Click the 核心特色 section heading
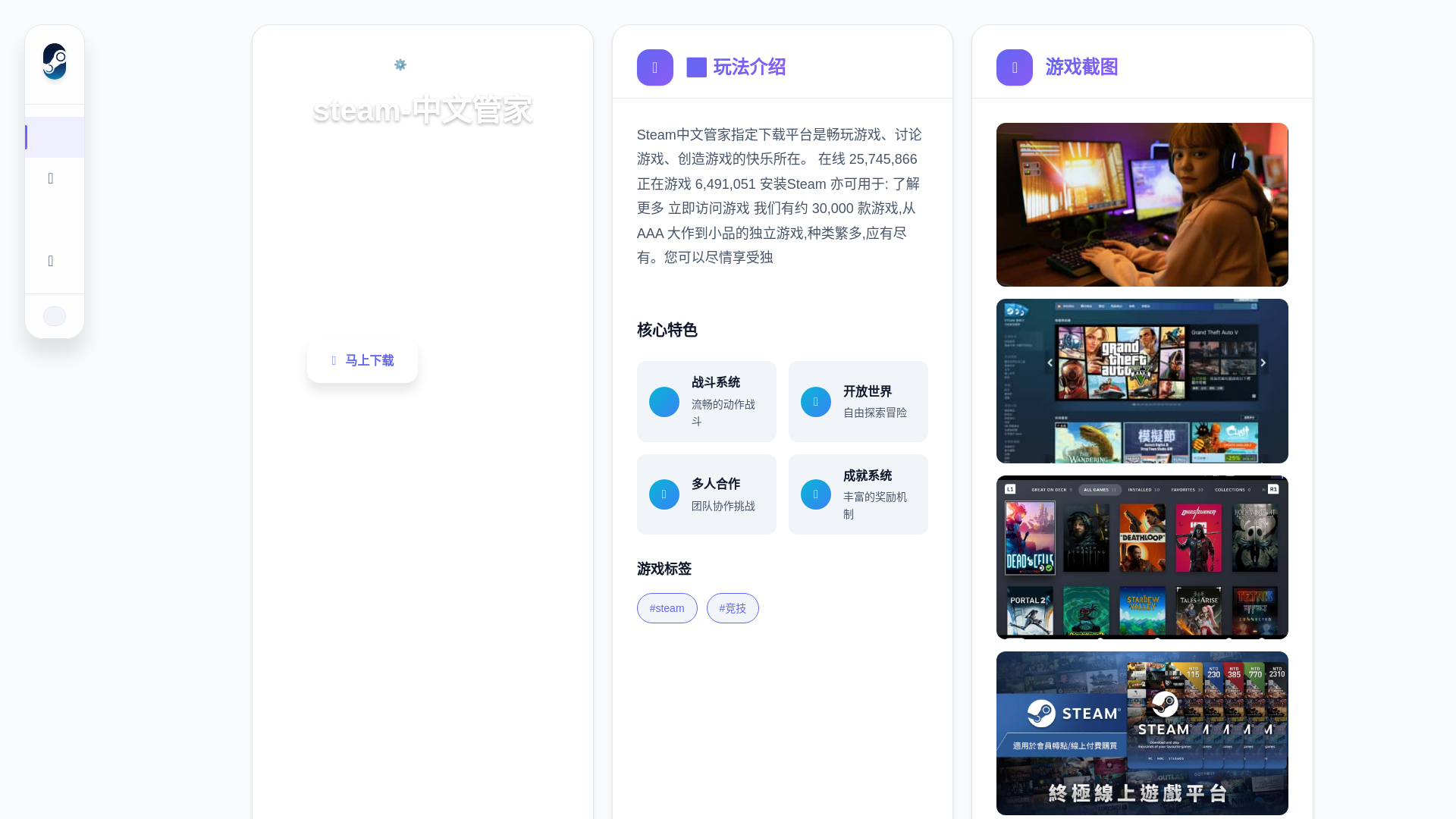1456x819 pixels. click(667, 331)
